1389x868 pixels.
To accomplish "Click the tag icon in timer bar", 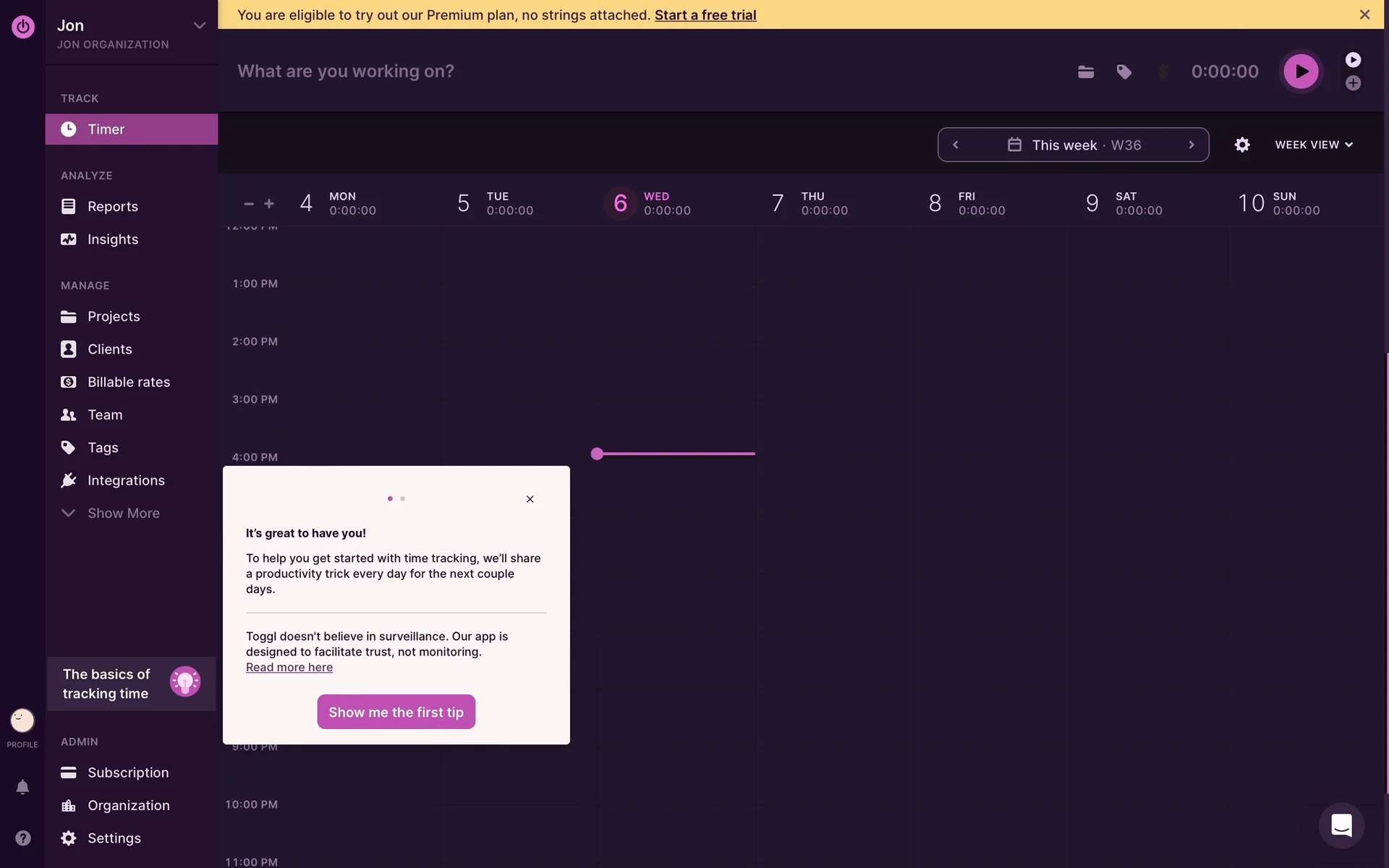I will 1123,72.
